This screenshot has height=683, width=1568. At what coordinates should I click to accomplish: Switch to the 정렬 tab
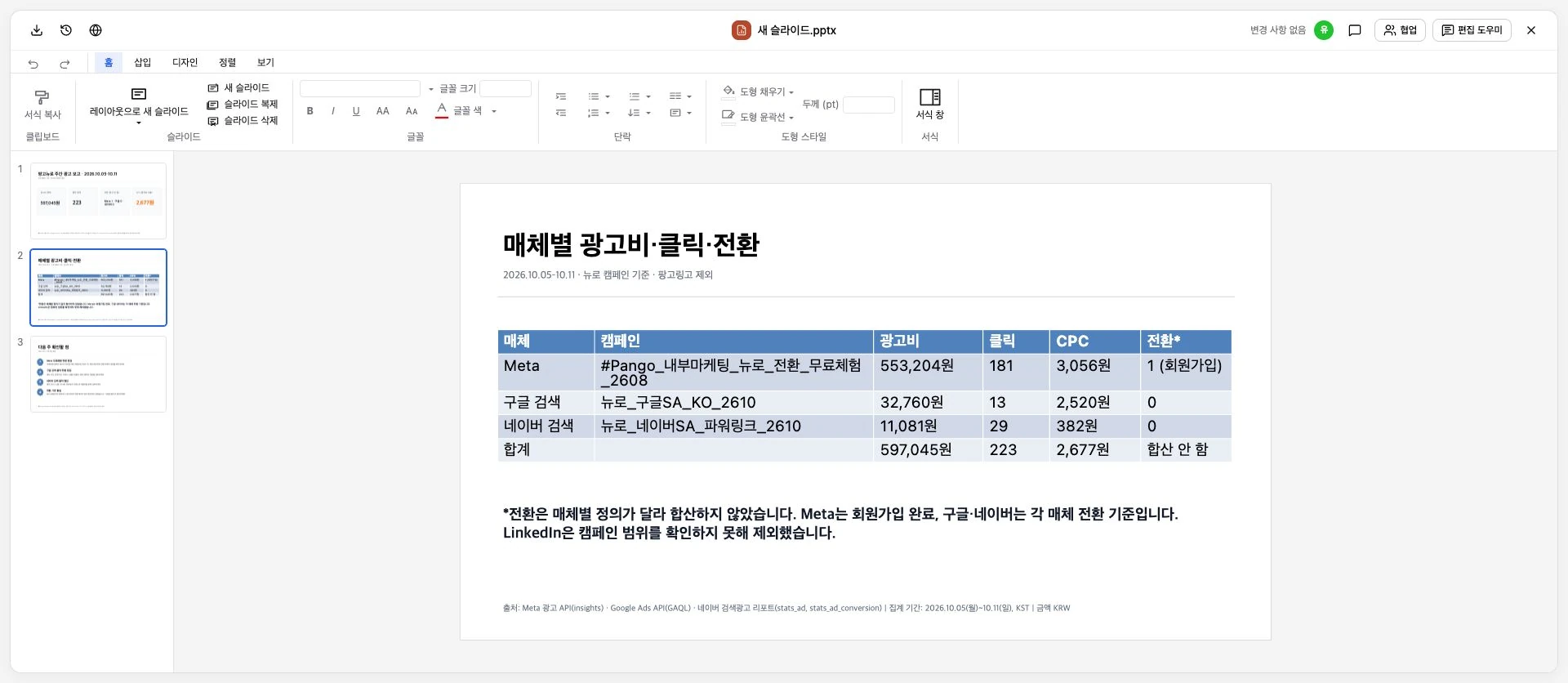(227, 62)
